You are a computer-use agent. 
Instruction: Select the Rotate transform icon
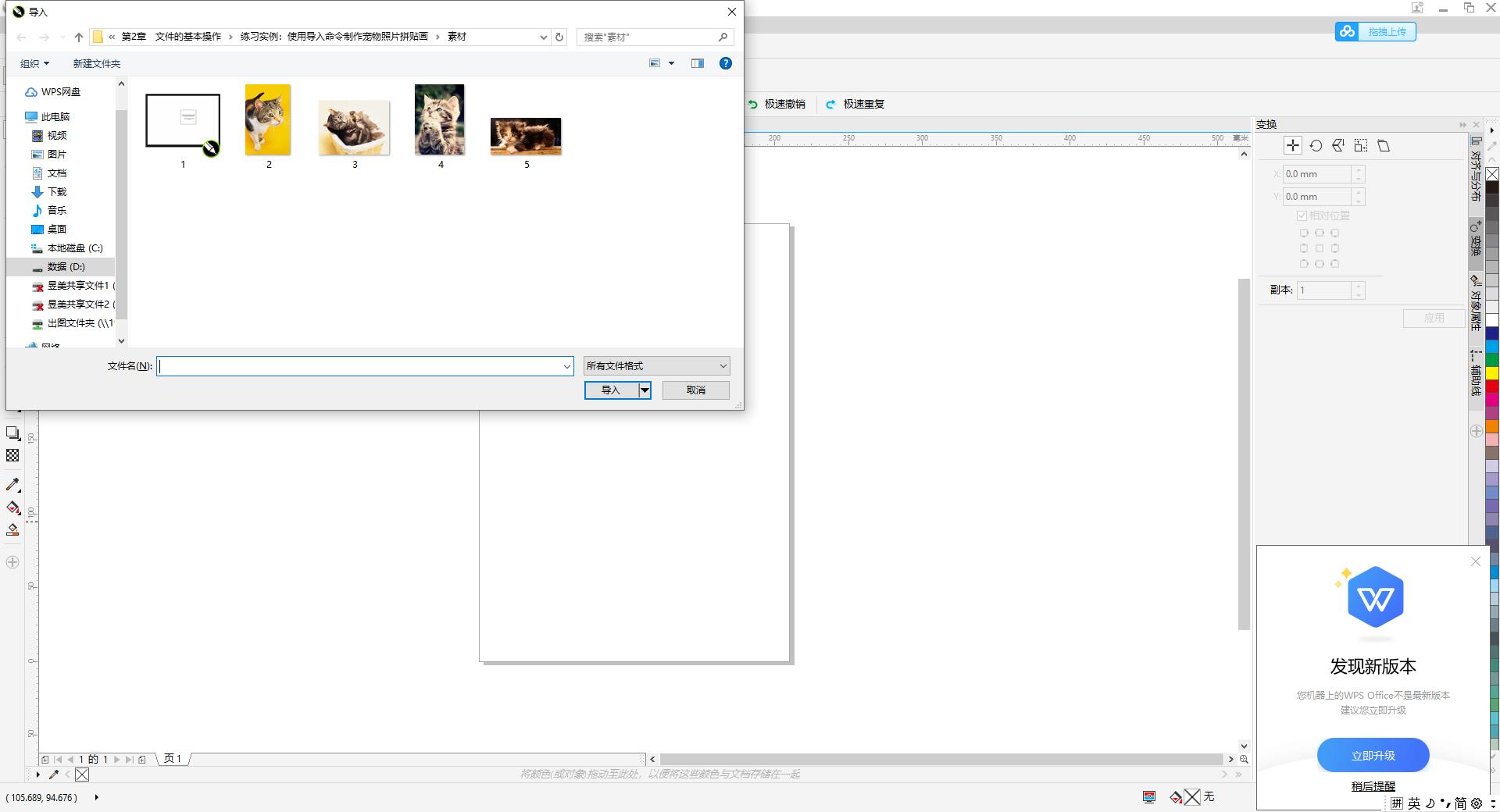1316,145
